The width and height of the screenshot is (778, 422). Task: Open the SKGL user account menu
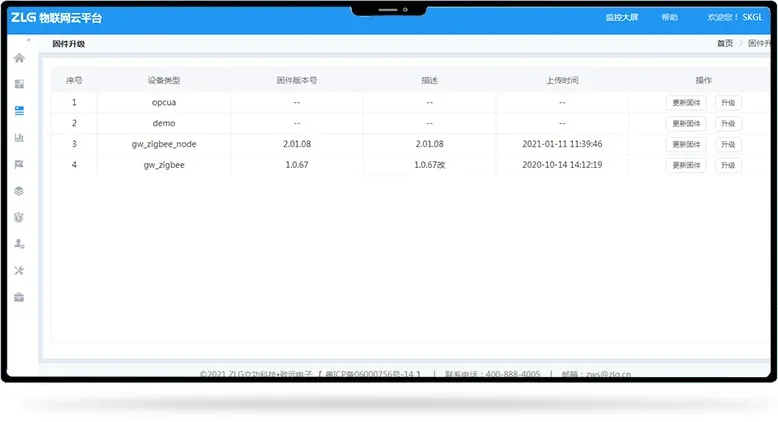[x=751, y=18]
